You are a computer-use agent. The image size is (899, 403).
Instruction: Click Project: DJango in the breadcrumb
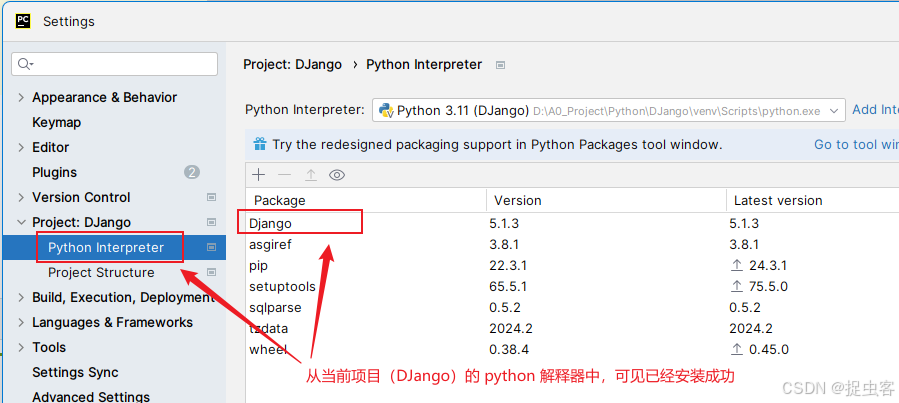pyautogui.click(x=292, y=65)
